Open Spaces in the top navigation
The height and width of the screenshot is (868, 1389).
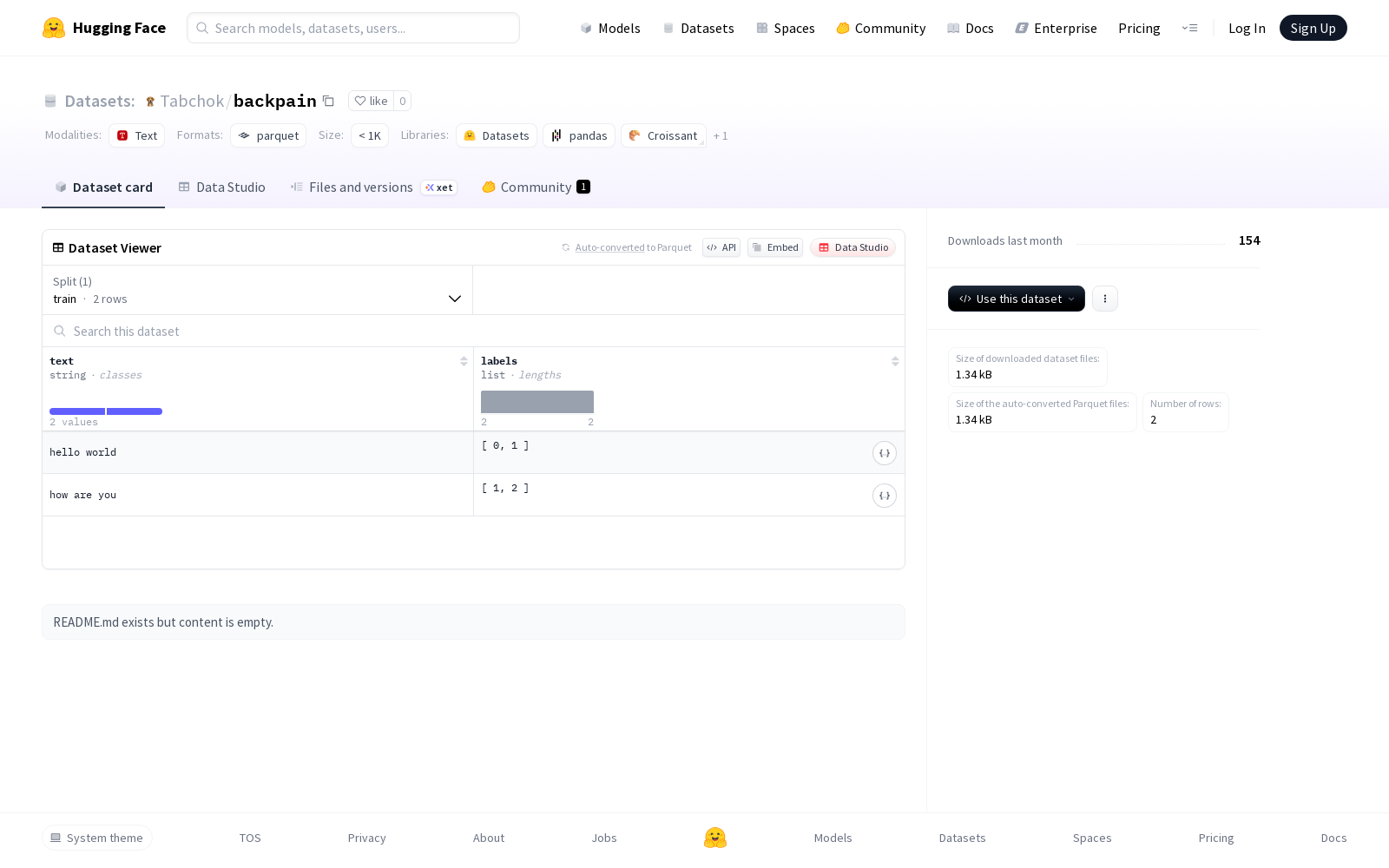pos(785,28)
